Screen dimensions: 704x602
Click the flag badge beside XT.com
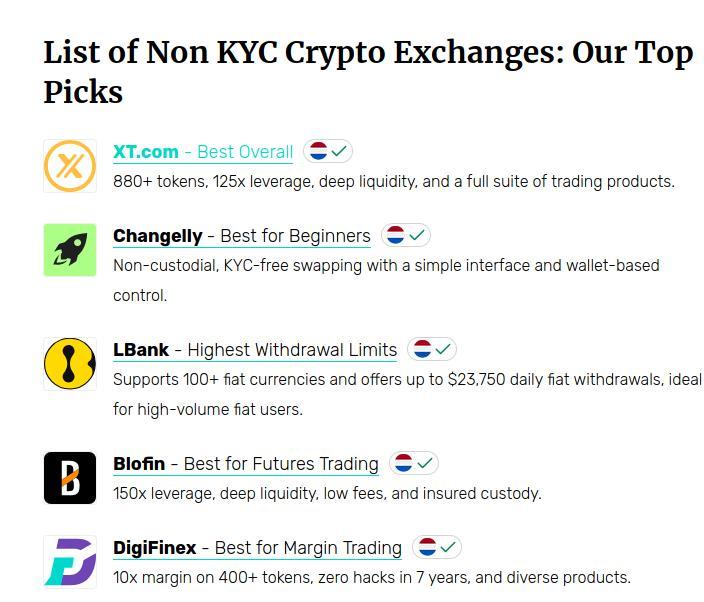tap(328, 151)
